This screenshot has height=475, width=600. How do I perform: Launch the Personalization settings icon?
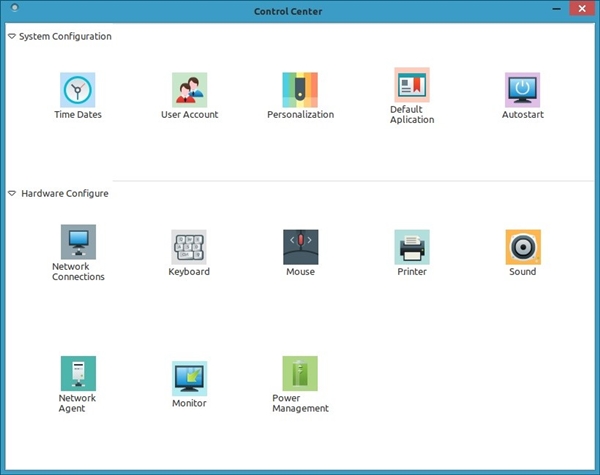coord(300,90)
